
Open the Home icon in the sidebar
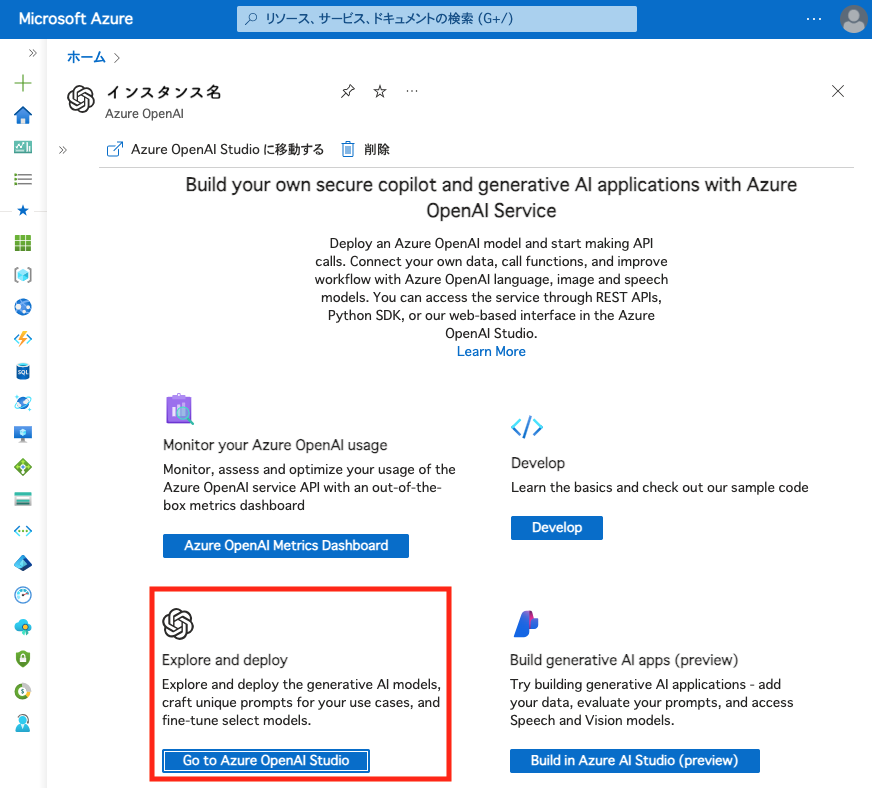[23, 115]
